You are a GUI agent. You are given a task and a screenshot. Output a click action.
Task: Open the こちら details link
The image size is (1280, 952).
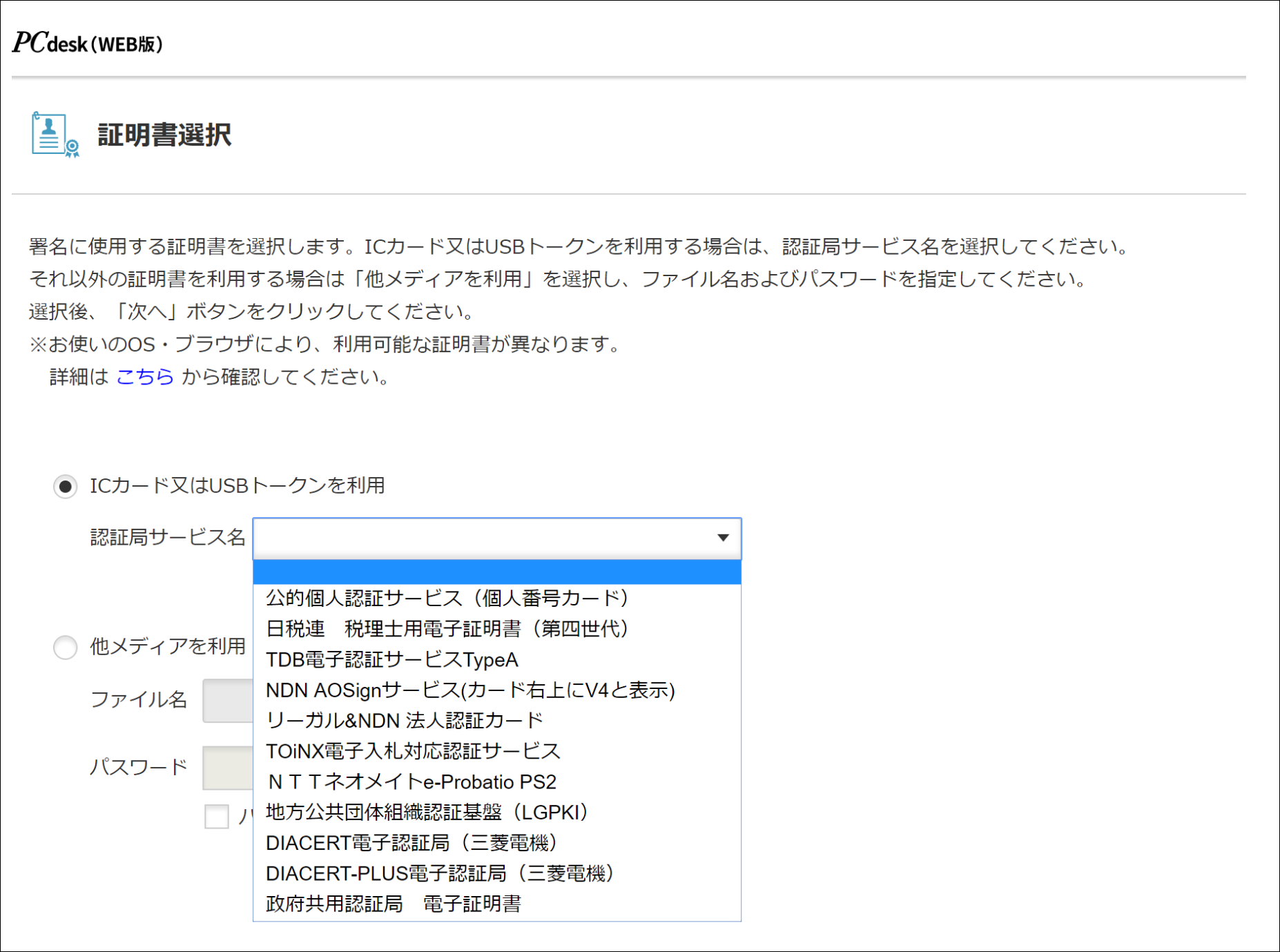point(145,377)
